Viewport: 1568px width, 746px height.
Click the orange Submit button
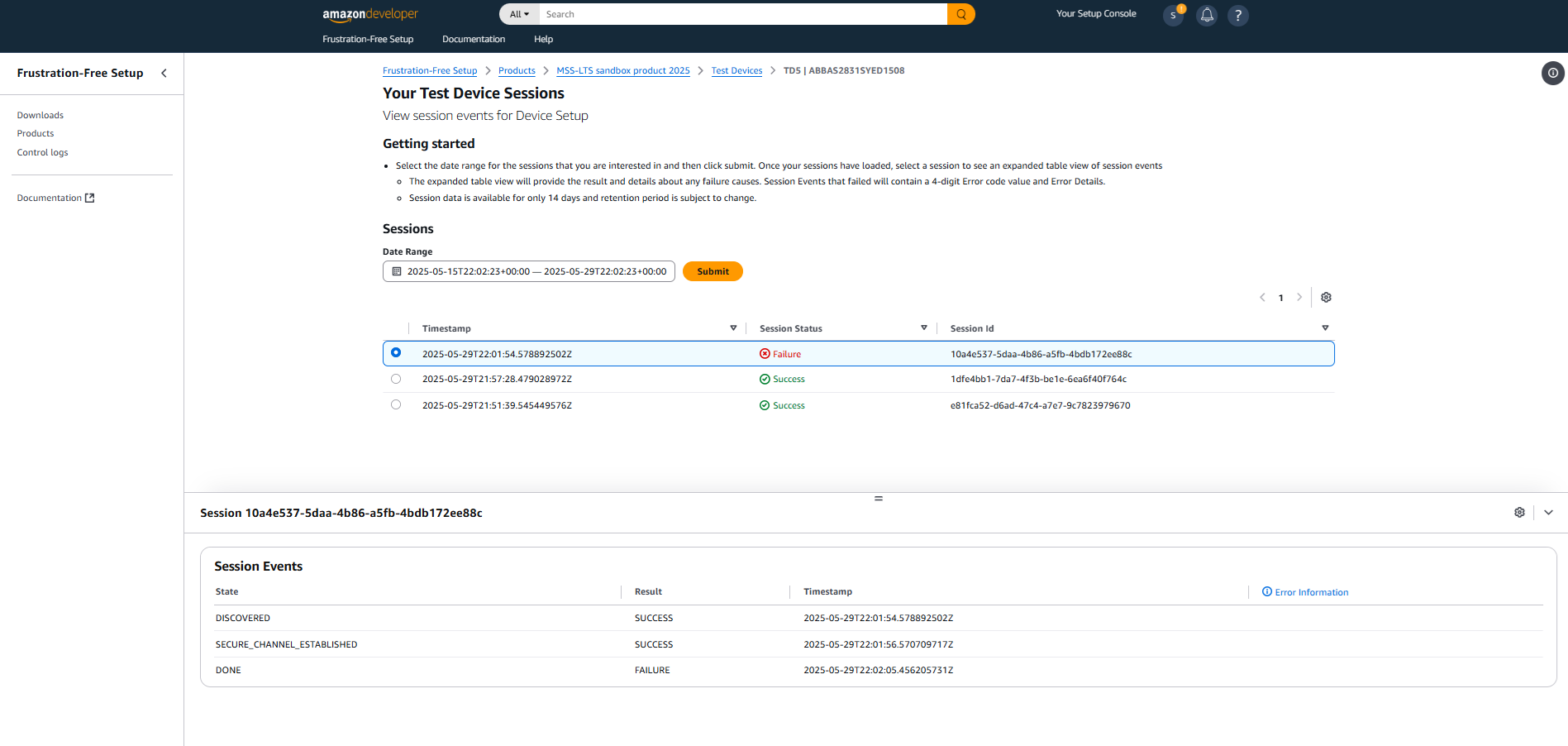[713, 271]
